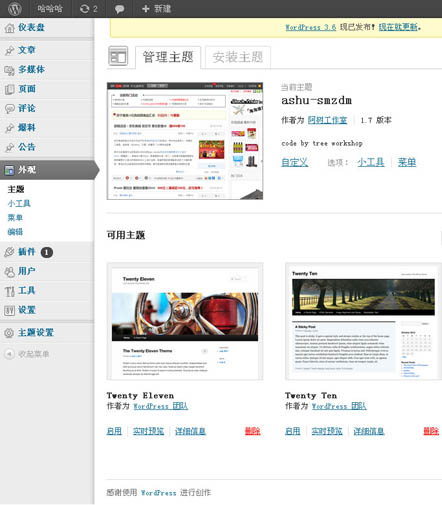
Task: Click 实时预览 for Twenty Eleven
Action: click(148, 431)
